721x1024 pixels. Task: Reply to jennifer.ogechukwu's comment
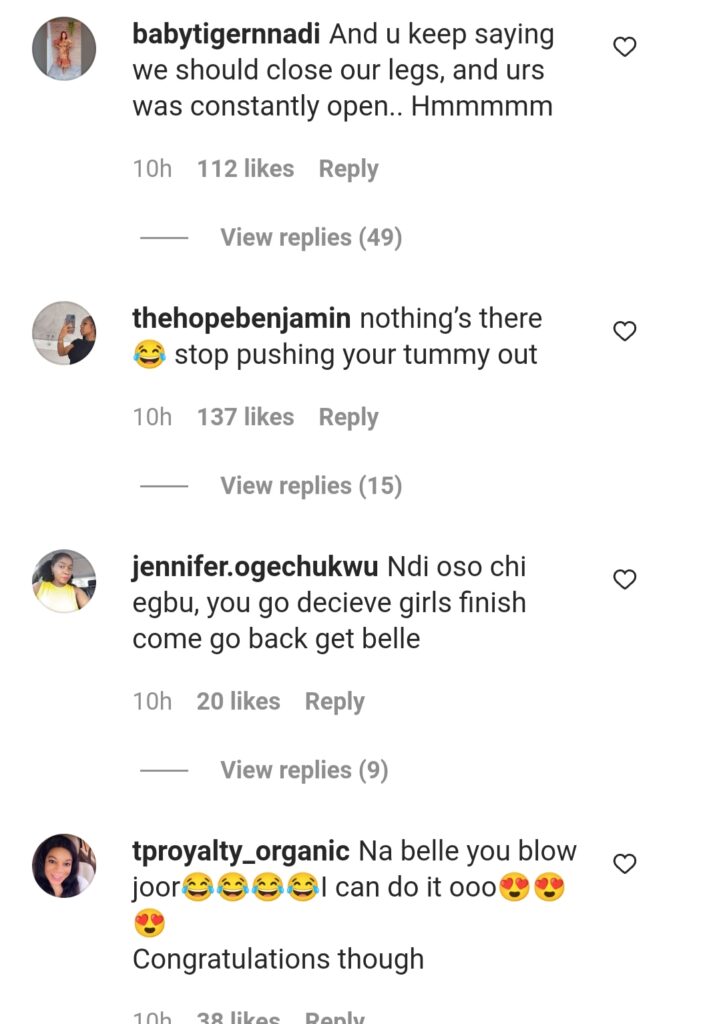tap(334, 702)
